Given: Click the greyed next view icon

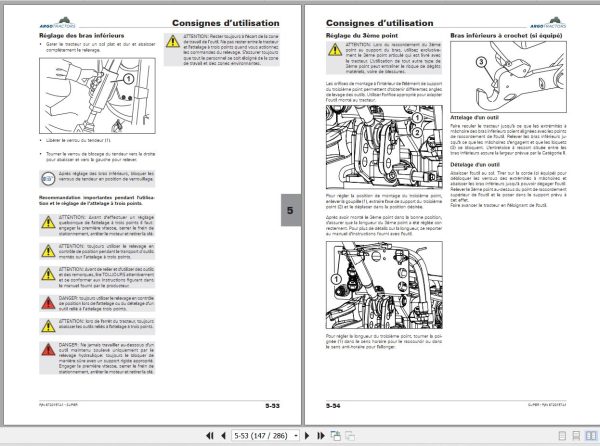Looking at the screenshot, I should pos(350,436).
